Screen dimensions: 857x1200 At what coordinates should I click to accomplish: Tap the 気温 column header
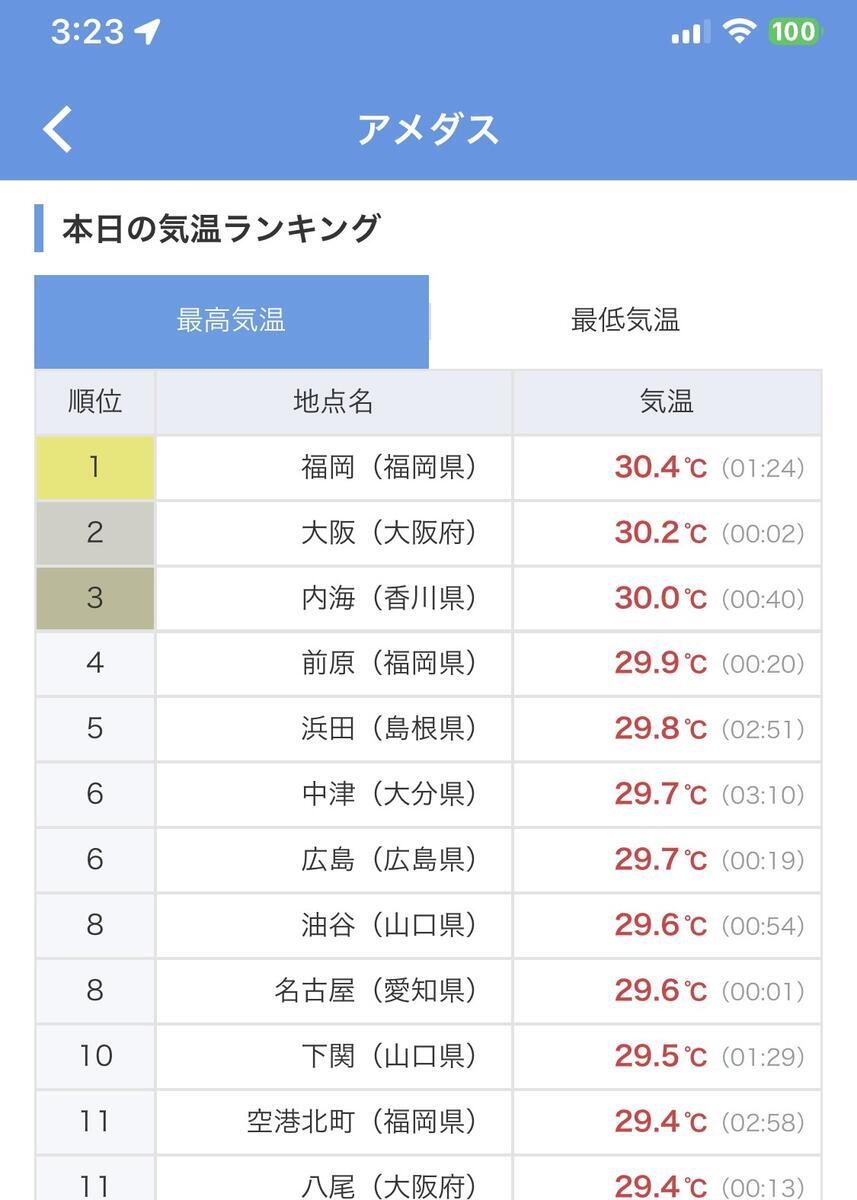click(x=667, y=402)
